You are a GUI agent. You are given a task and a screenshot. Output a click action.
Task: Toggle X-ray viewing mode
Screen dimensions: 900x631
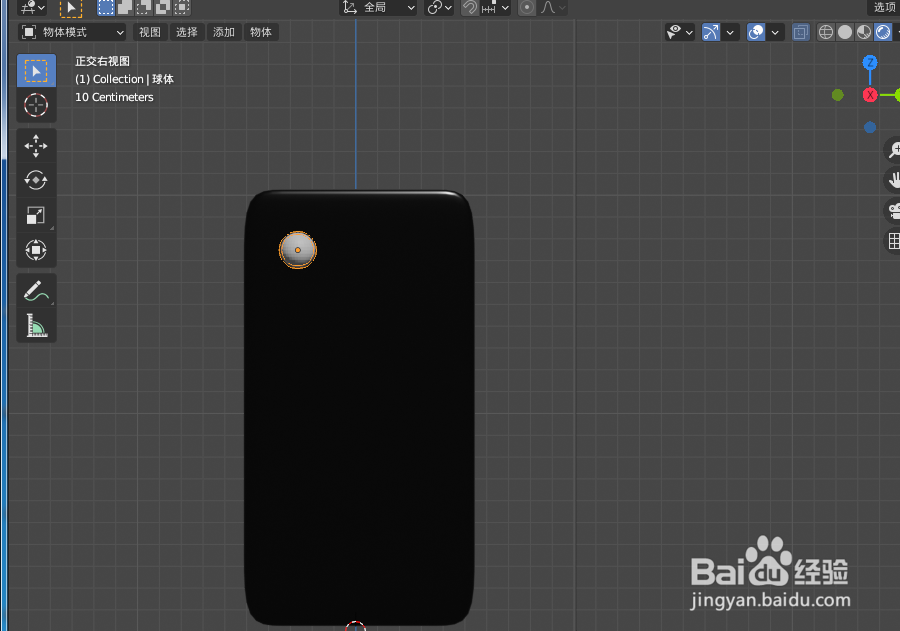(800, 31)
